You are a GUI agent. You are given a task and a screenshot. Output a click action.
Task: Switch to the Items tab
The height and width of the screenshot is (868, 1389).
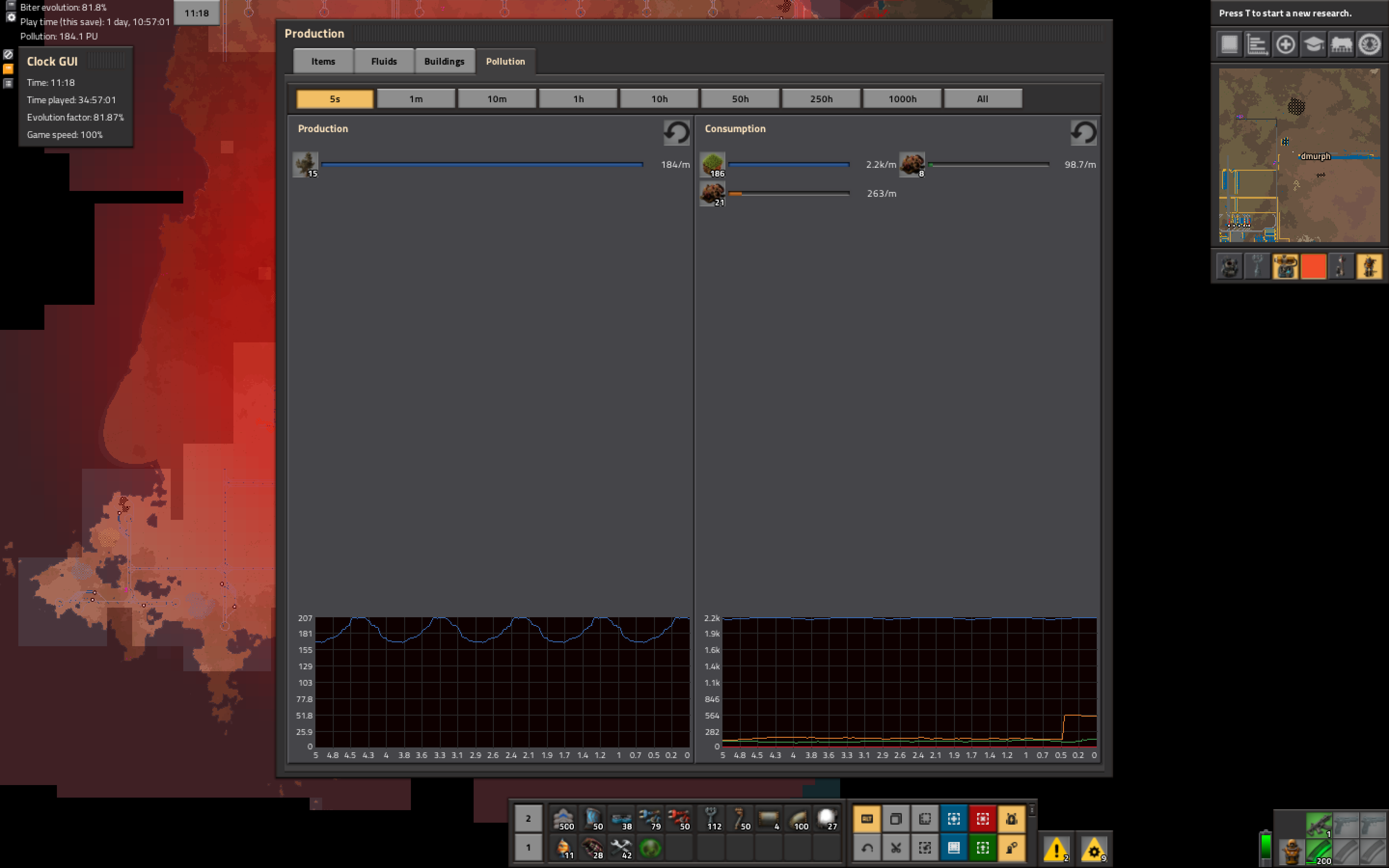[323, 61]
